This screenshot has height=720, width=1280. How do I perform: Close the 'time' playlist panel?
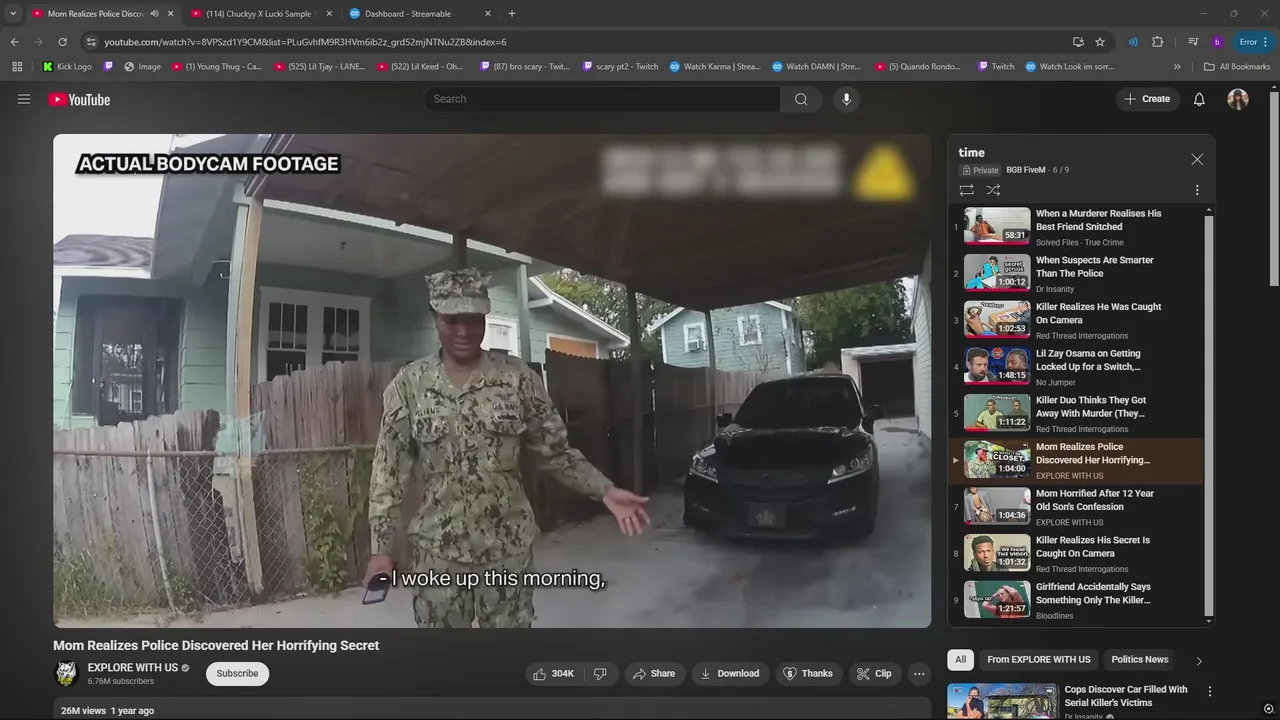[x=1197, y=160]
